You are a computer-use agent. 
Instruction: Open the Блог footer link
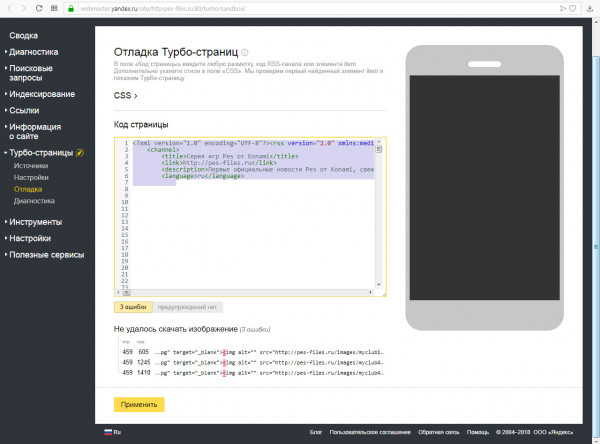pos(316,432)
